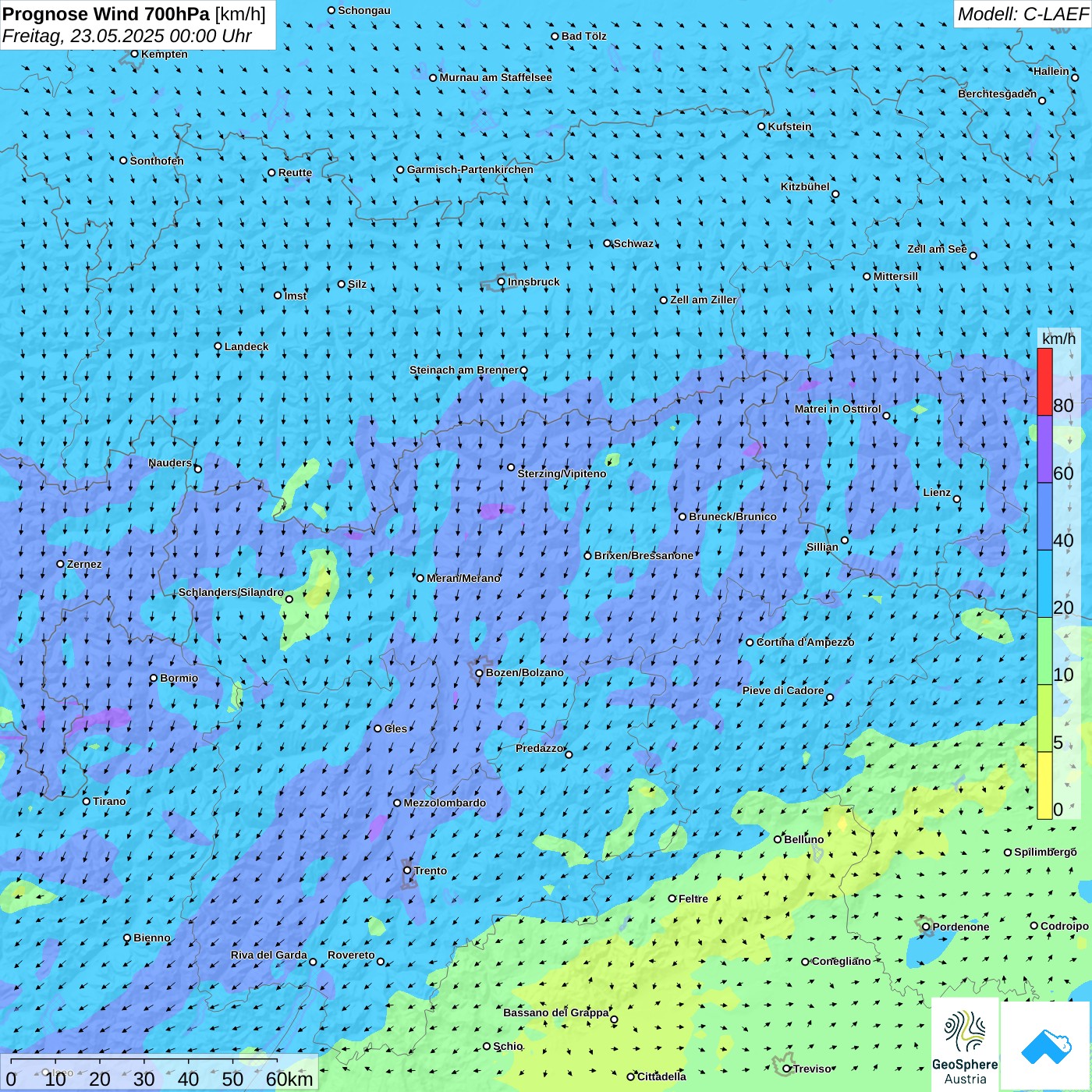Click the 'Steinach am Brenner' label

(x=464, y=370)
